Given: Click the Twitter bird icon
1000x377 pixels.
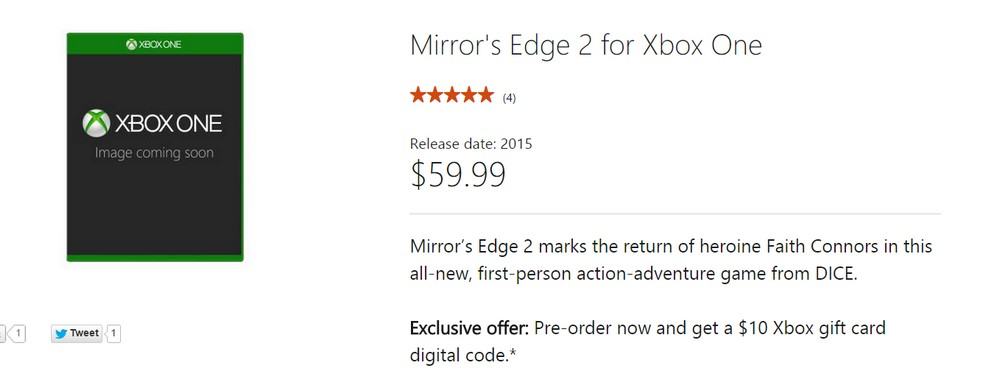Looking at the screenshot, I should pyautogui.click(x=61, y=334).
